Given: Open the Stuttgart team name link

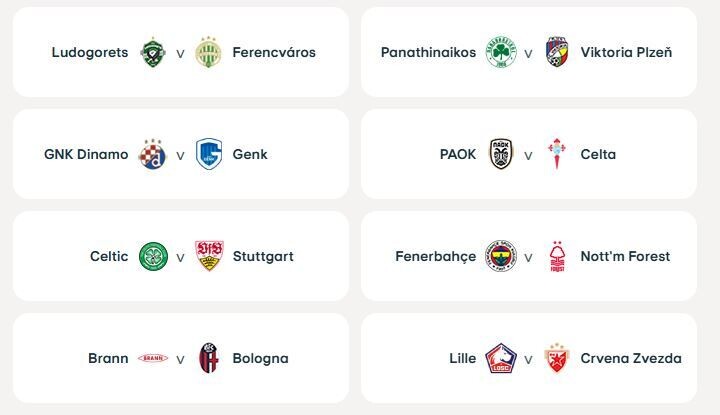Looking at the screenshot, I should [263, 256].
